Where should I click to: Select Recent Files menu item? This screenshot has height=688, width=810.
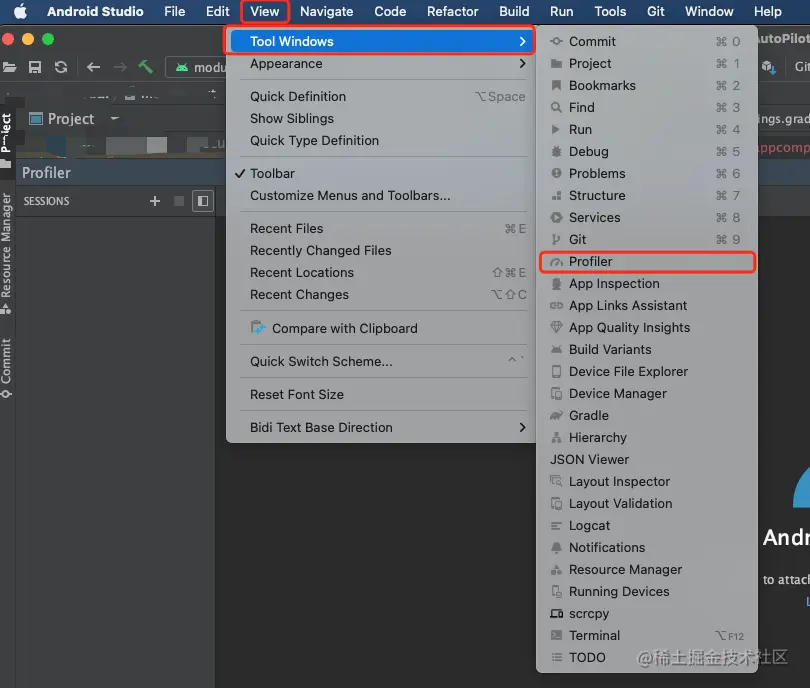coord(382,228)
